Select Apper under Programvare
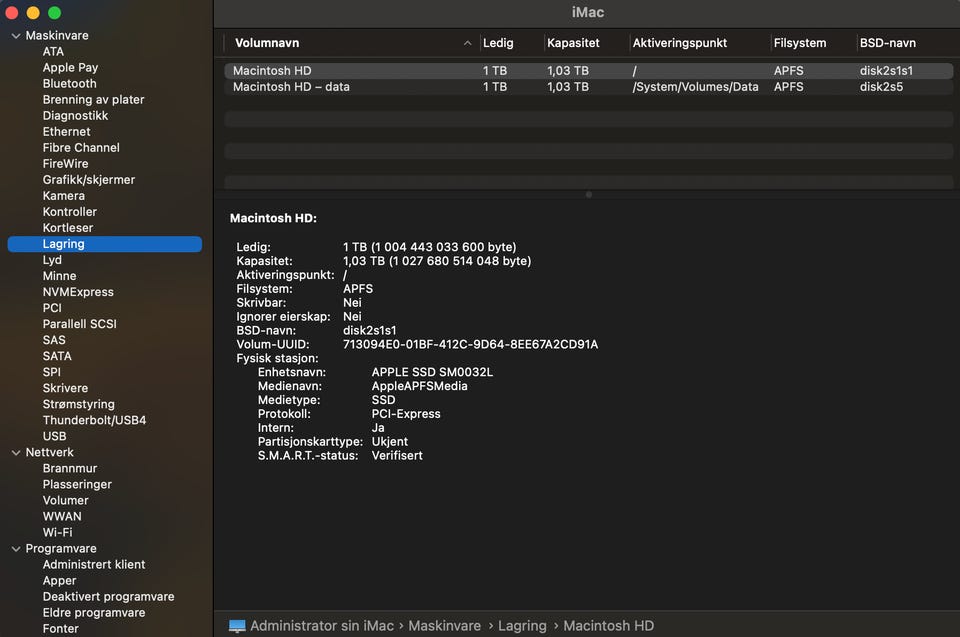The width and height of the screenshot is (960, 637). coord(59,580)
